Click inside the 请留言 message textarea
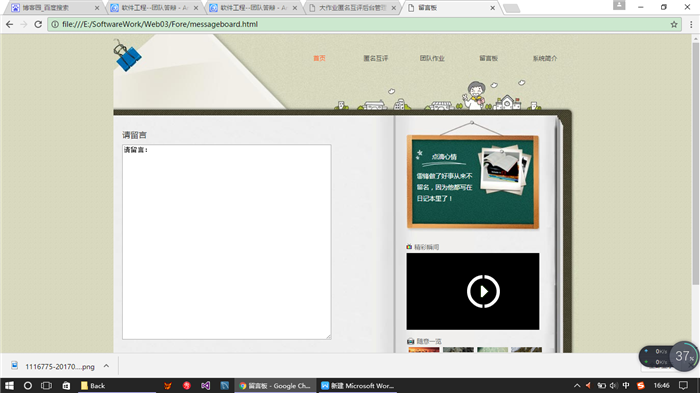The height and width of the screenshot is (393, 700). pos(227,242)
